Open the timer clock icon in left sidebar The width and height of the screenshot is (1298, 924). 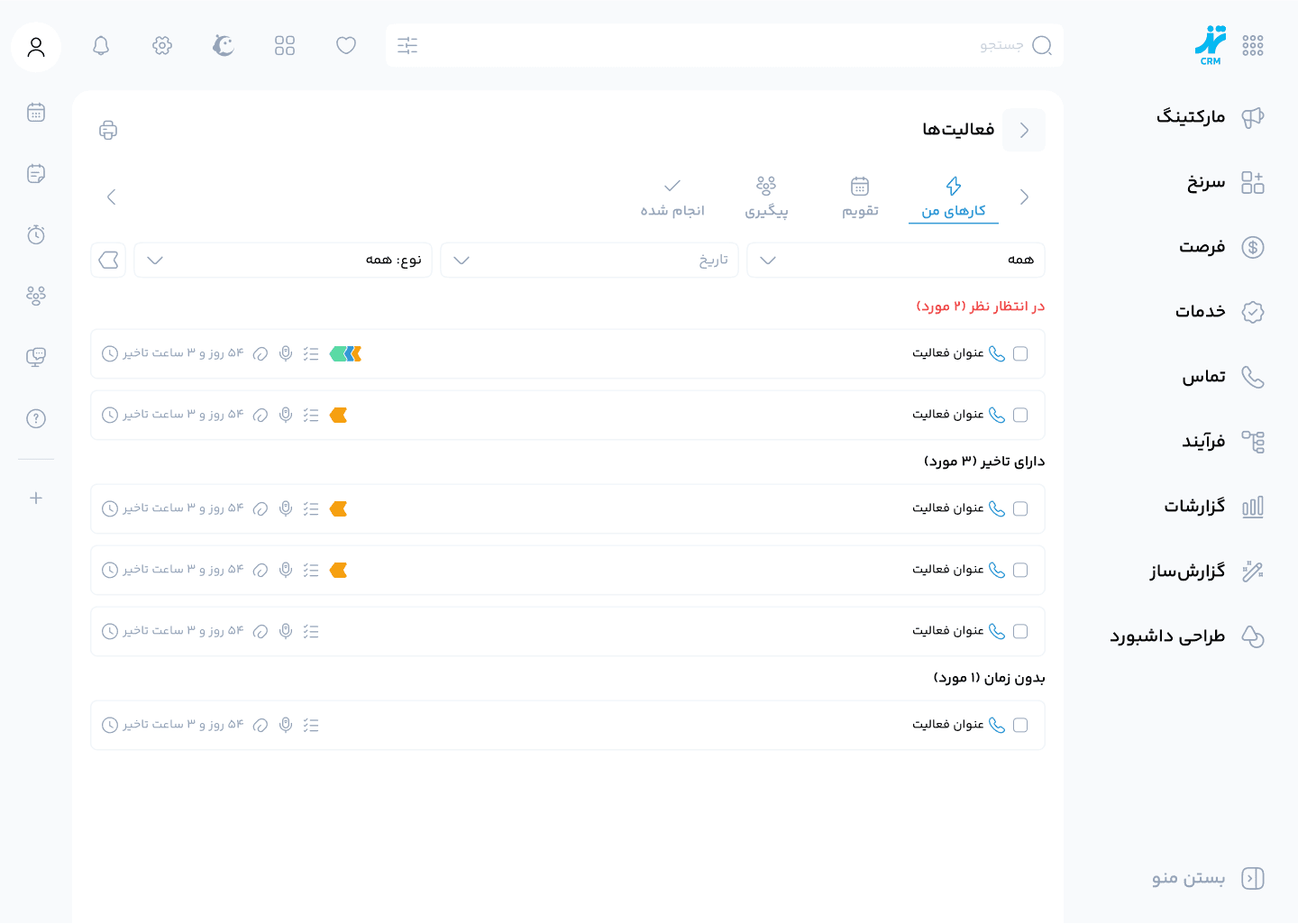click(x=36, y=234)
